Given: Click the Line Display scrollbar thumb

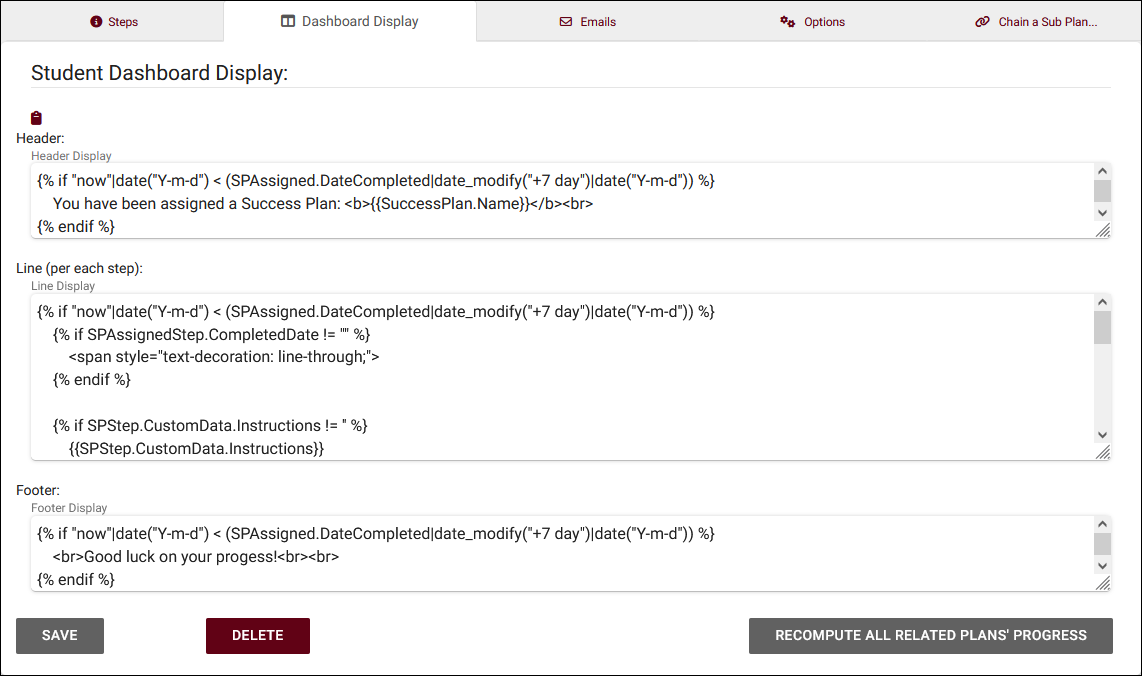Looking at the screenshot, I should click(1102, 327).
